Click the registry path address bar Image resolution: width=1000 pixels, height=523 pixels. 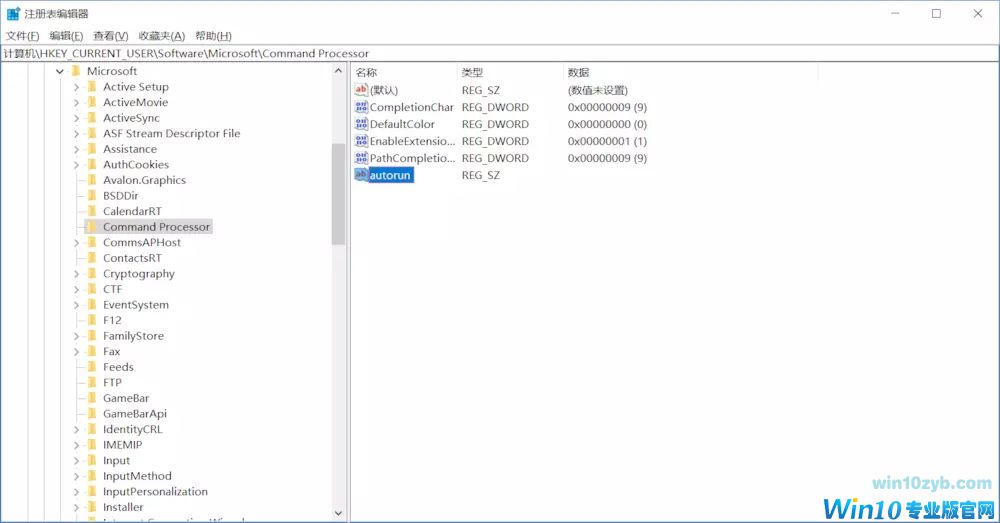pyautogui.click(x=500, y=54)
